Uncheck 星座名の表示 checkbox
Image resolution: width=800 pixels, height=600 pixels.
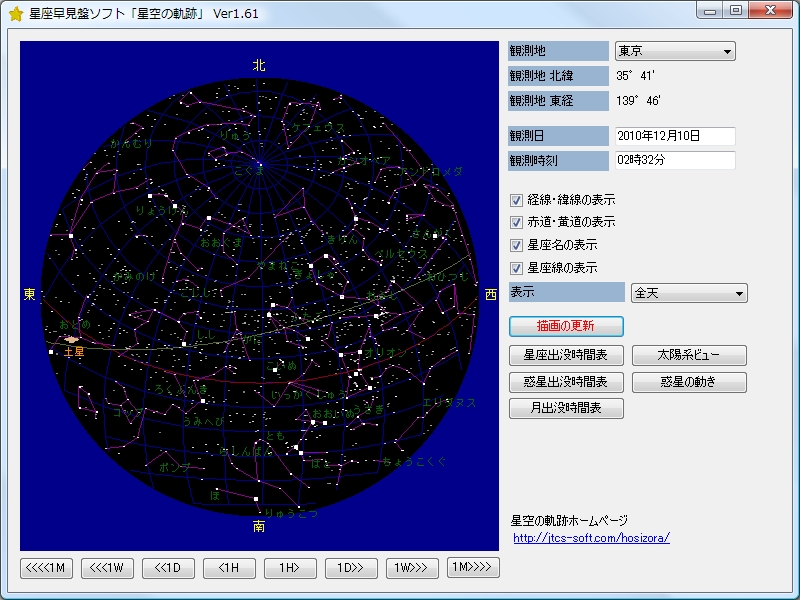(x=516, y=245)
